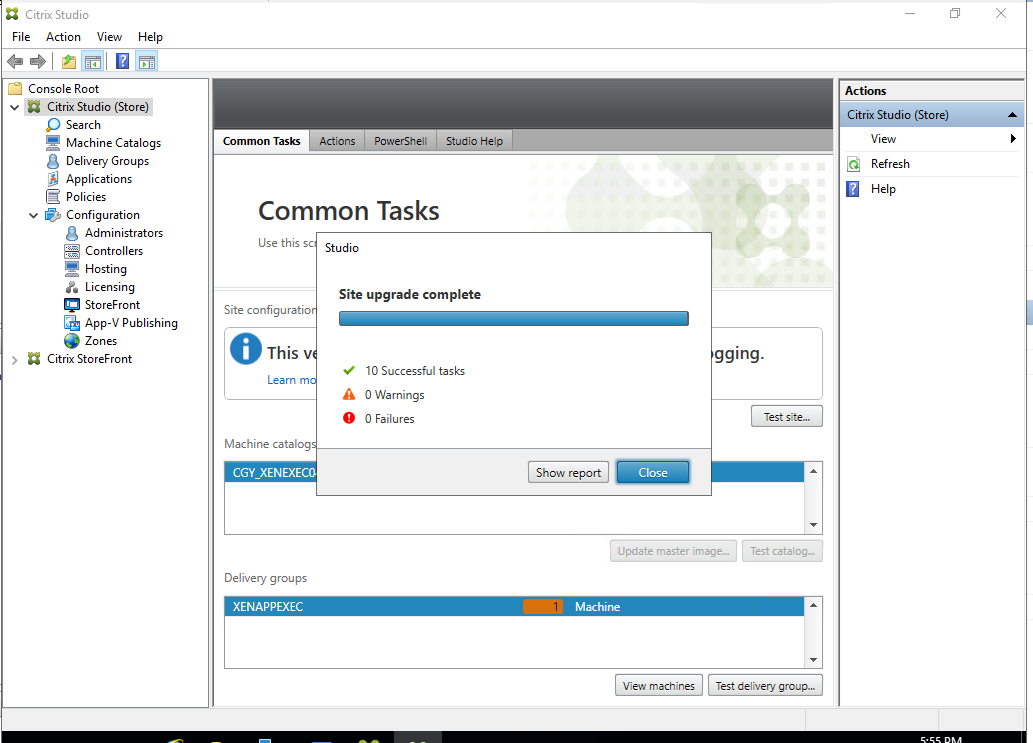Select Licensing in the Configuration tree

coord(109,287)
